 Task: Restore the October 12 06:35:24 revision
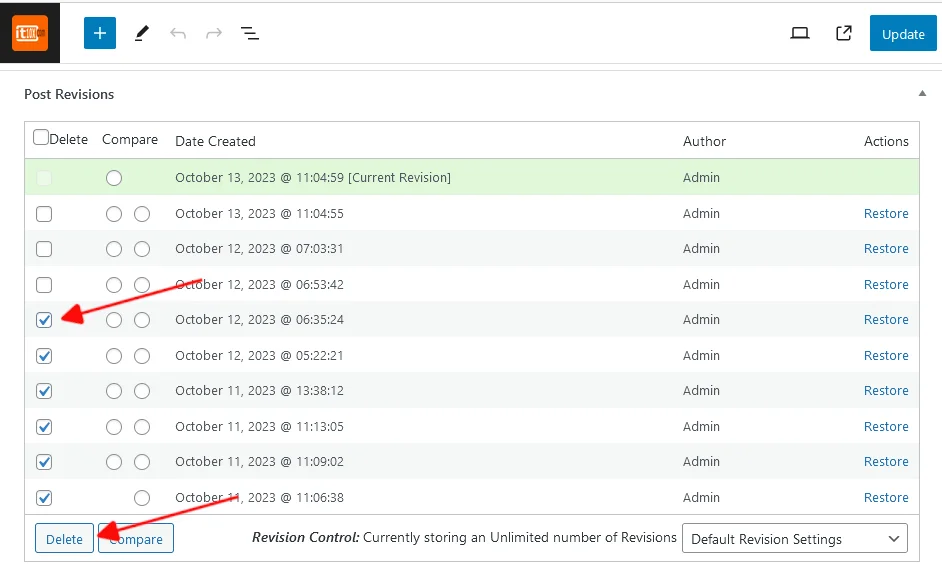(x=886, y=319)
